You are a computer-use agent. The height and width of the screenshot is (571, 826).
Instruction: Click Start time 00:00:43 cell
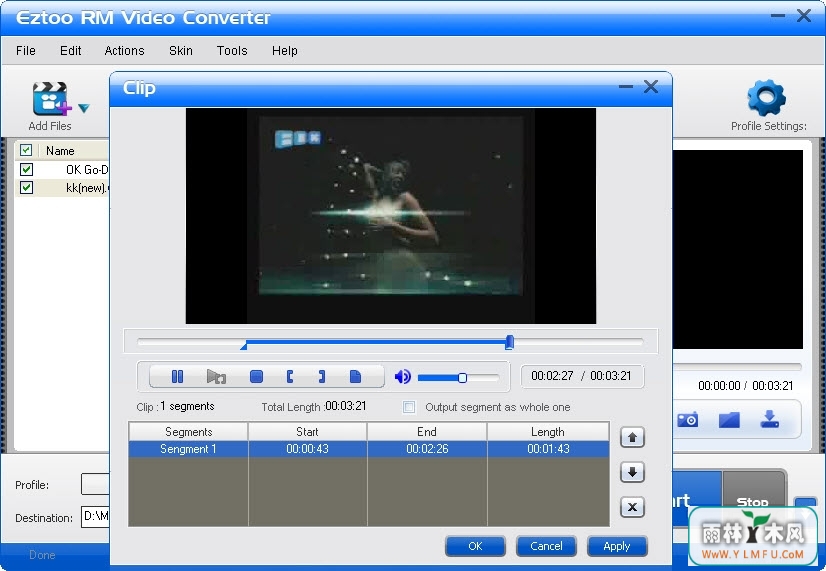(307, 449)
